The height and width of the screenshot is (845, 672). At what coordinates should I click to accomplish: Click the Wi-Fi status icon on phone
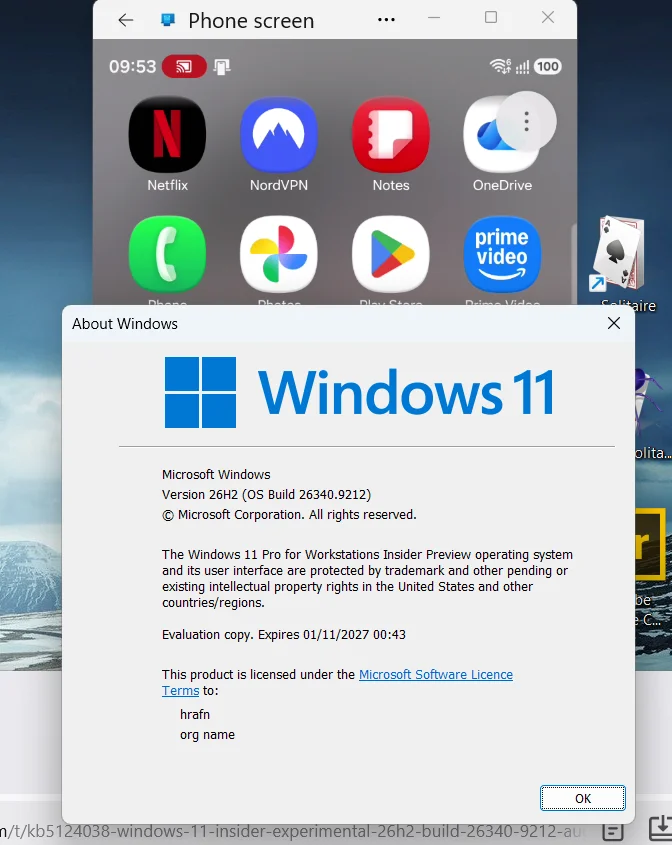click(x=500, y=66)
